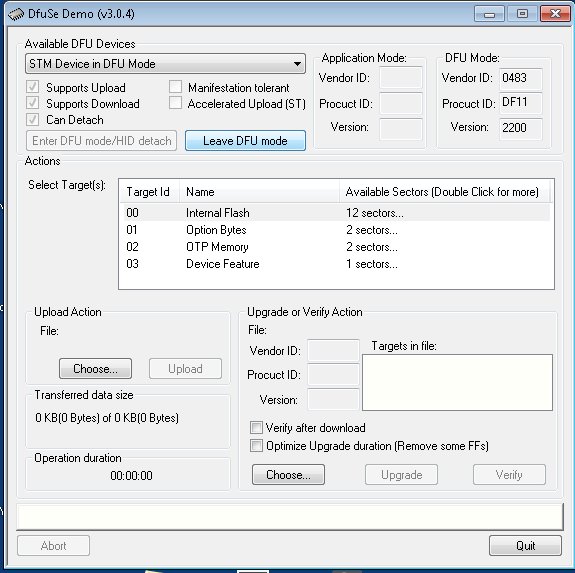
Task: Click Choose in Upgrade or Verify Action
Action: pyautogui.click(x=288, y=475)
